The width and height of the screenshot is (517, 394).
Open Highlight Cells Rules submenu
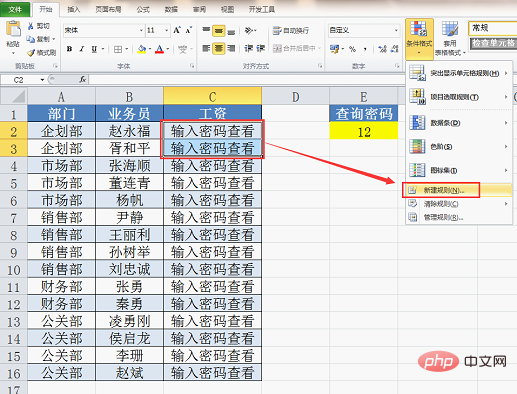(459, 73)
